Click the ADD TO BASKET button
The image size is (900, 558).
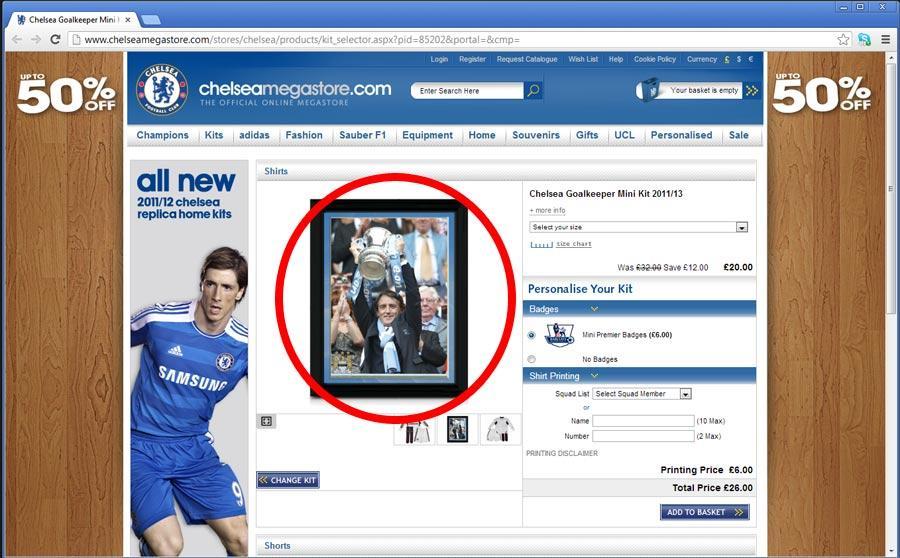point(705,512)
